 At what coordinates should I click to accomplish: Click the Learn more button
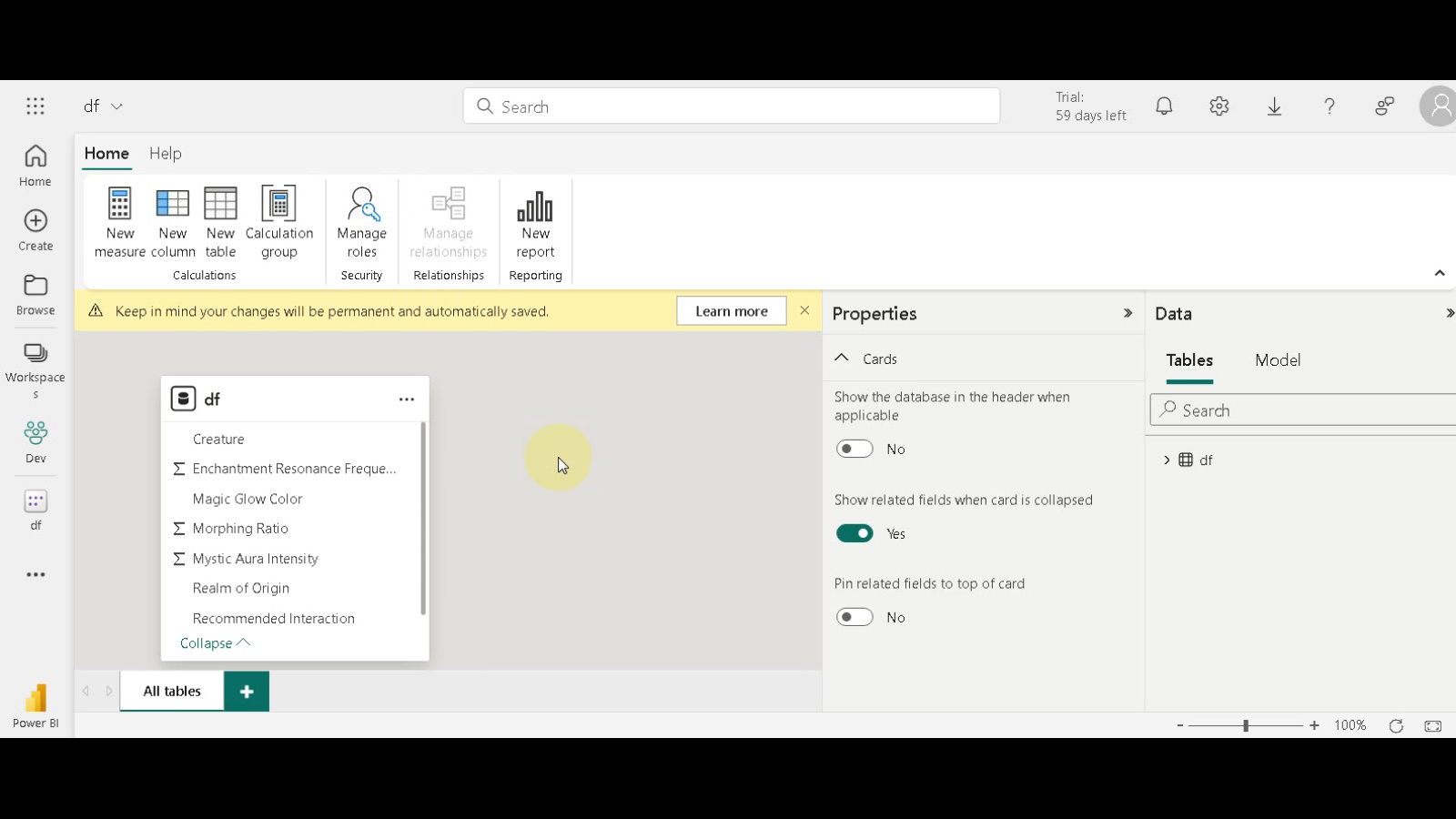(732, 311)
